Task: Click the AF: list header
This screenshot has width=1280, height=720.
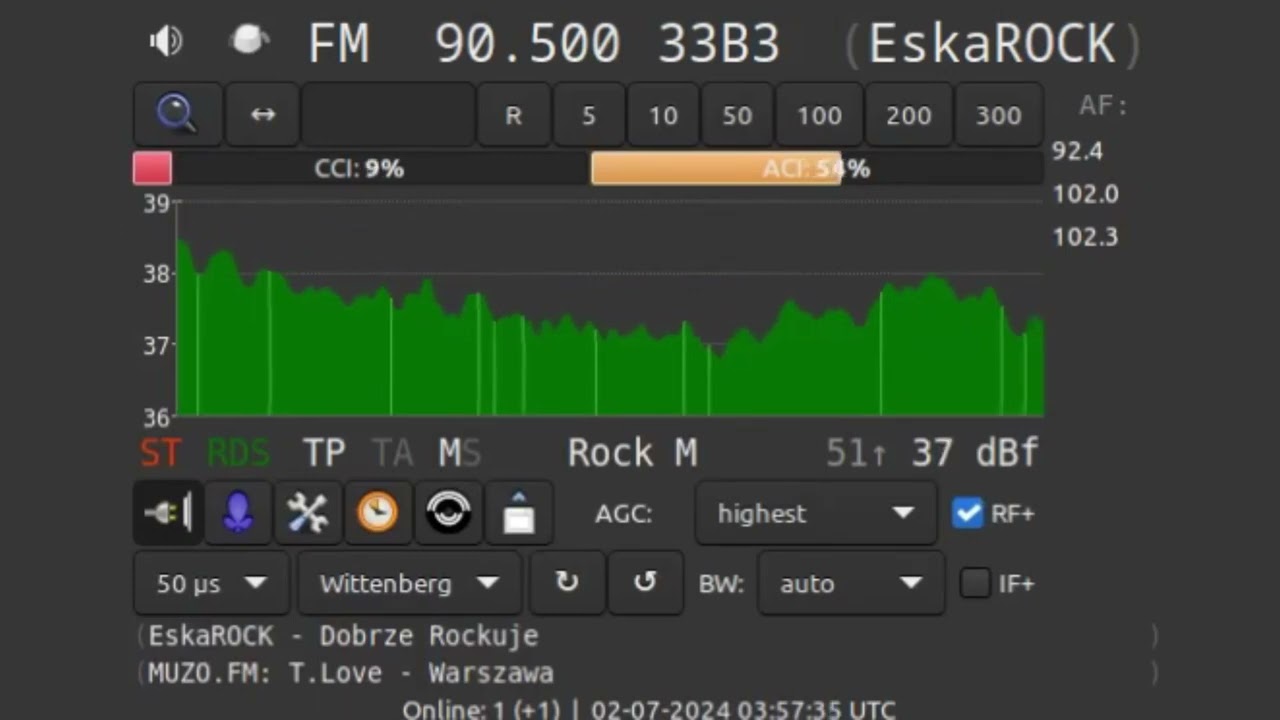Action: coord(1103,106)
